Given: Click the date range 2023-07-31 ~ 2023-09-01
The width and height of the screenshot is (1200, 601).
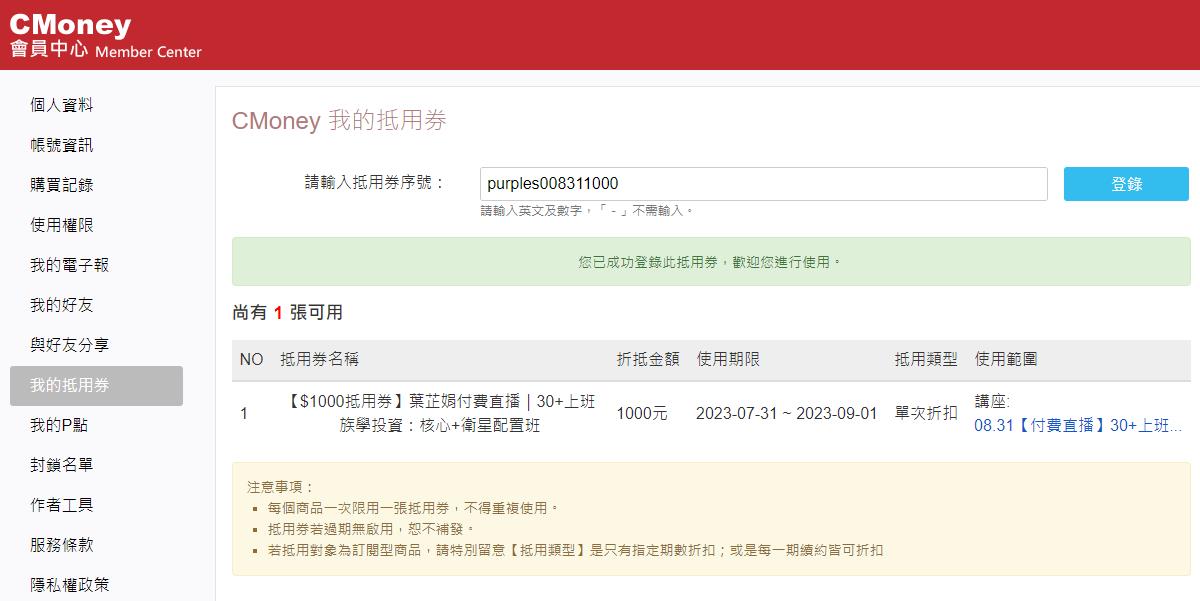Looking at the screenshot, I should point(787,413).
